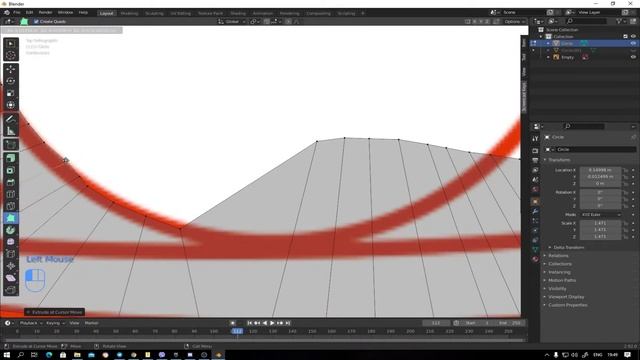Switch to the Layout workspace tab

[x=107, y=13]
